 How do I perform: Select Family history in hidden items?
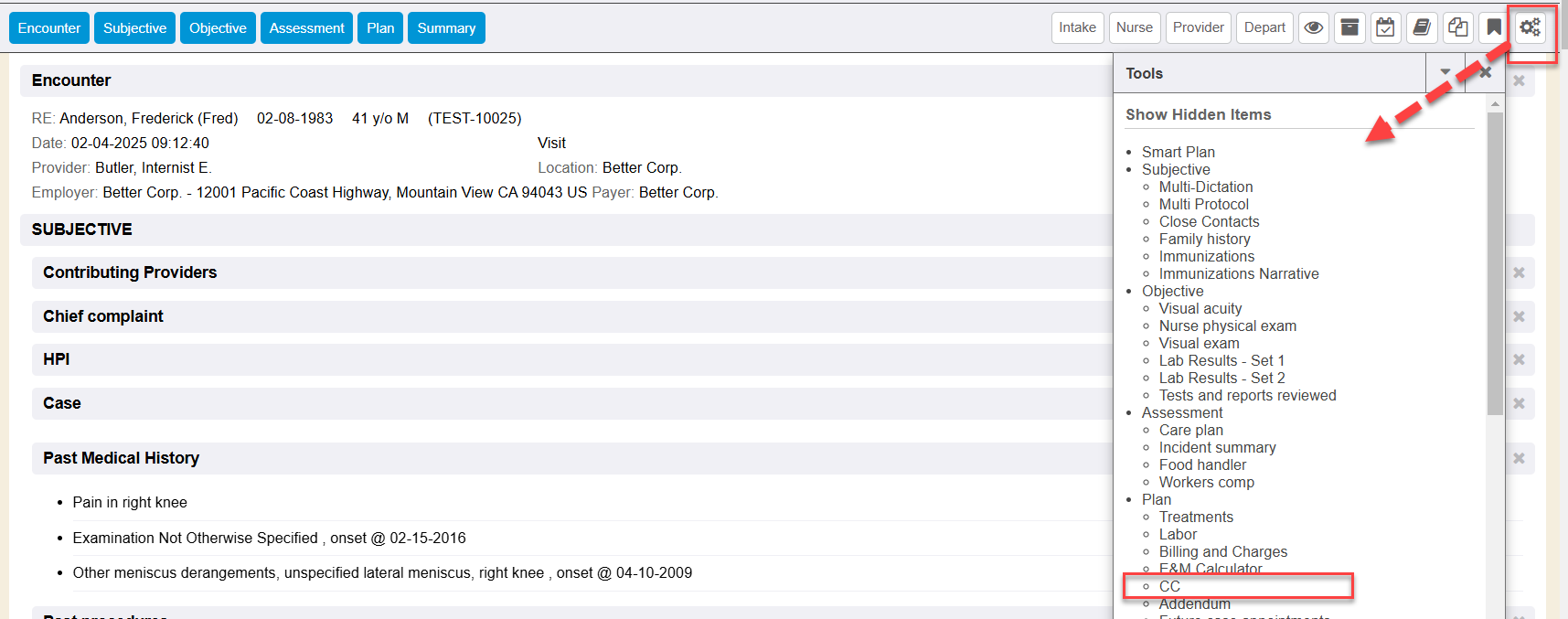[1204, 239]
